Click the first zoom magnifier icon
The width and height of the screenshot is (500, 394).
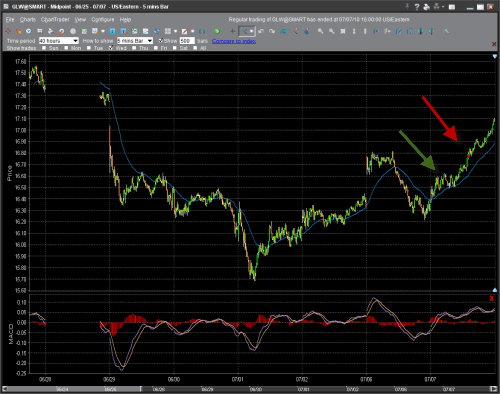(320, 31)
